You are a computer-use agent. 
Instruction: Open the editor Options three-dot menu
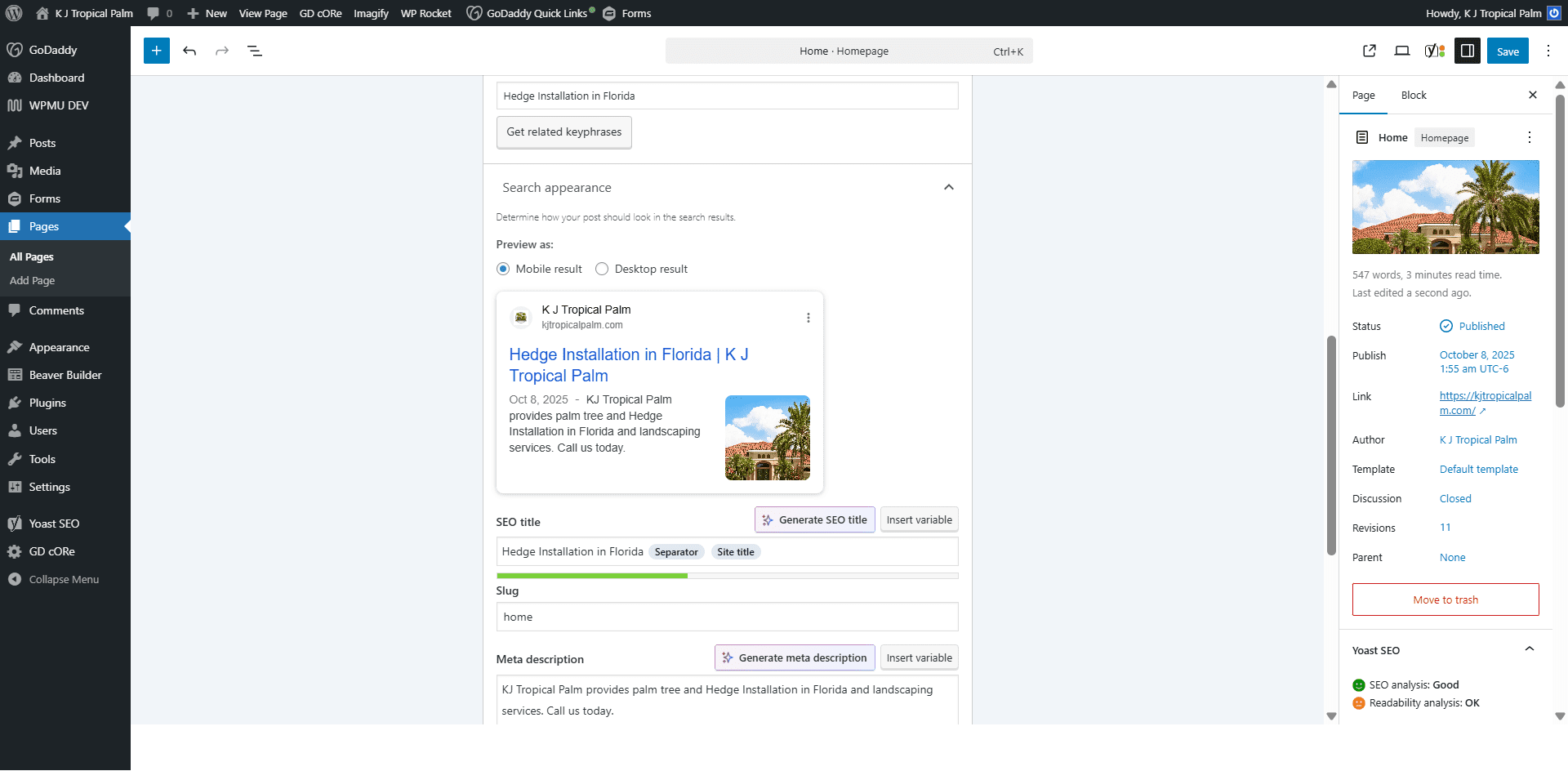1548,51
